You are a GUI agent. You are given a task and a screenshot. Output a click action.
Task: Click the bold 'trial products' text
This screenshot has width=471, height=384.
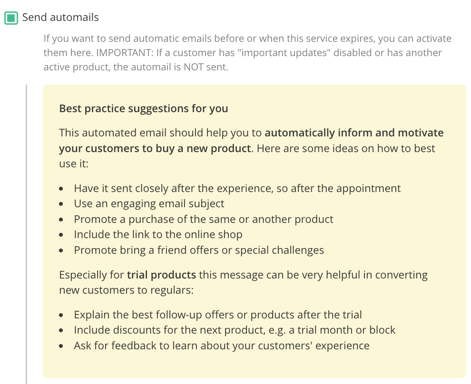pyautogui.click(x=161, y=275)
